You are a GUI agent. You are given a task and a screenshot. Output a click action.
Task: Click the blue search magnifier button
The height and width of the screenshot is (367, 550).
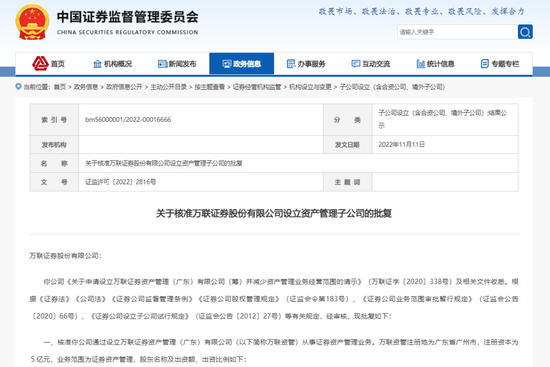click(x=525, y=32)
